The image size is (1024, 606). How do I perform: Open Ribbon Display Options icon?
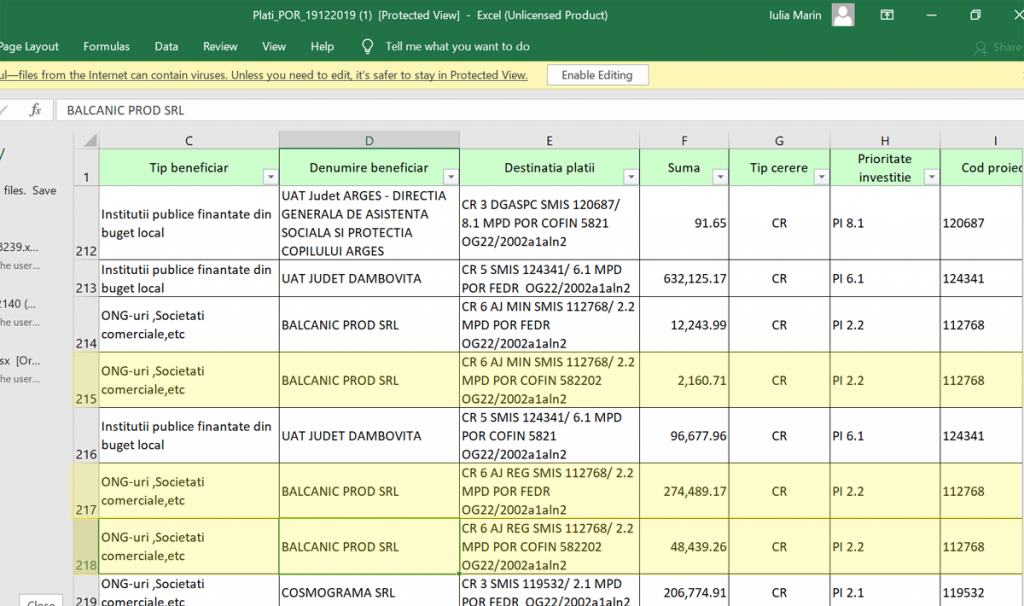(x=887, y=14)
